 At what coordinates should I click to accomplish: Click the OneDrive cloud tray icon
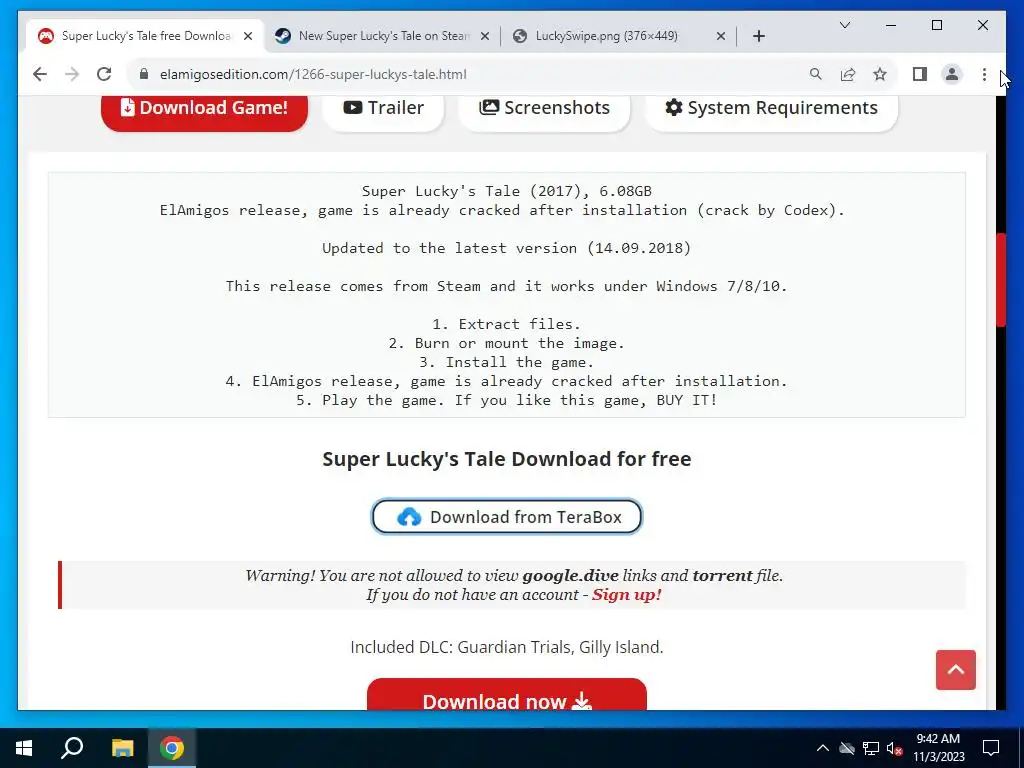pos(847,748)
